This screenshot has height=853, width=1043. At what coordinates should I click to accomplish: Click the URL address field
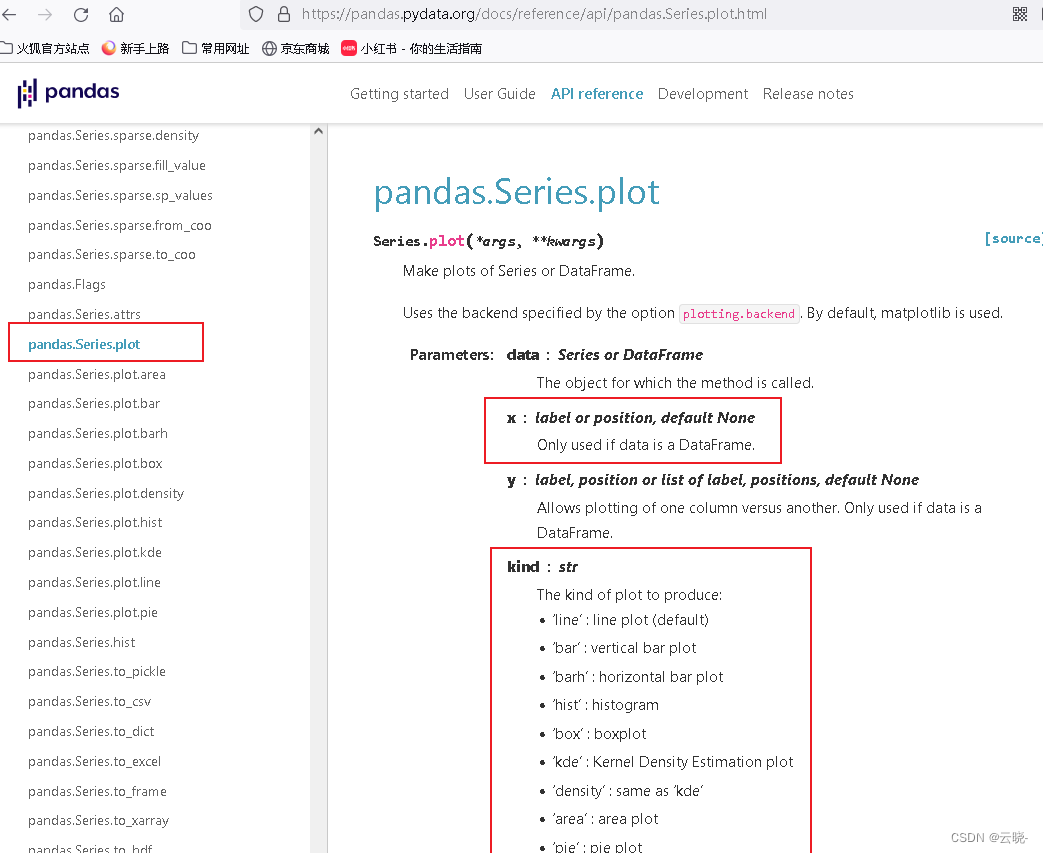(534, 14)
